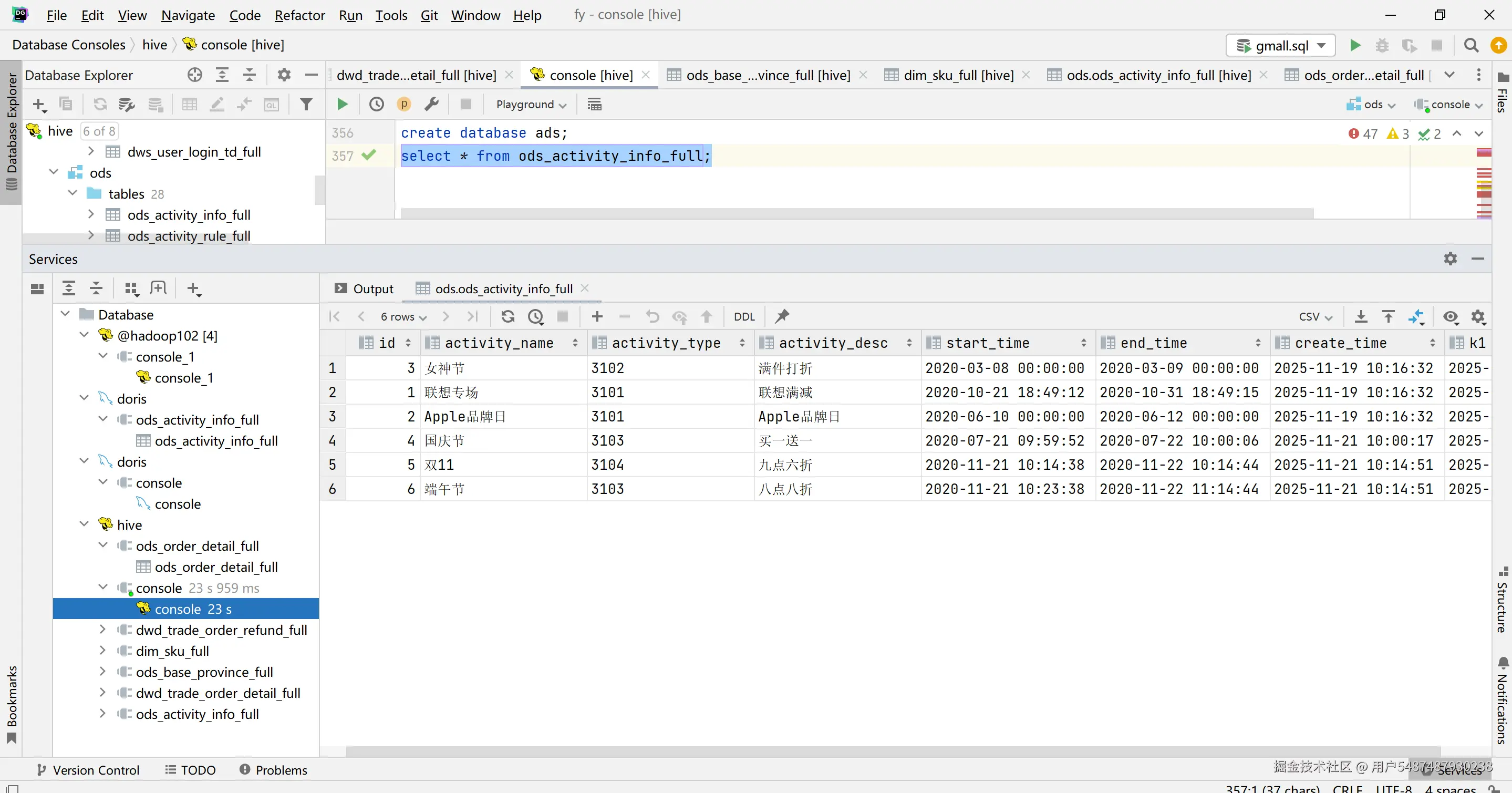Click the Filter icon in Database Explorer
The height and width of the screenshot is (793, 1512).
306,105
